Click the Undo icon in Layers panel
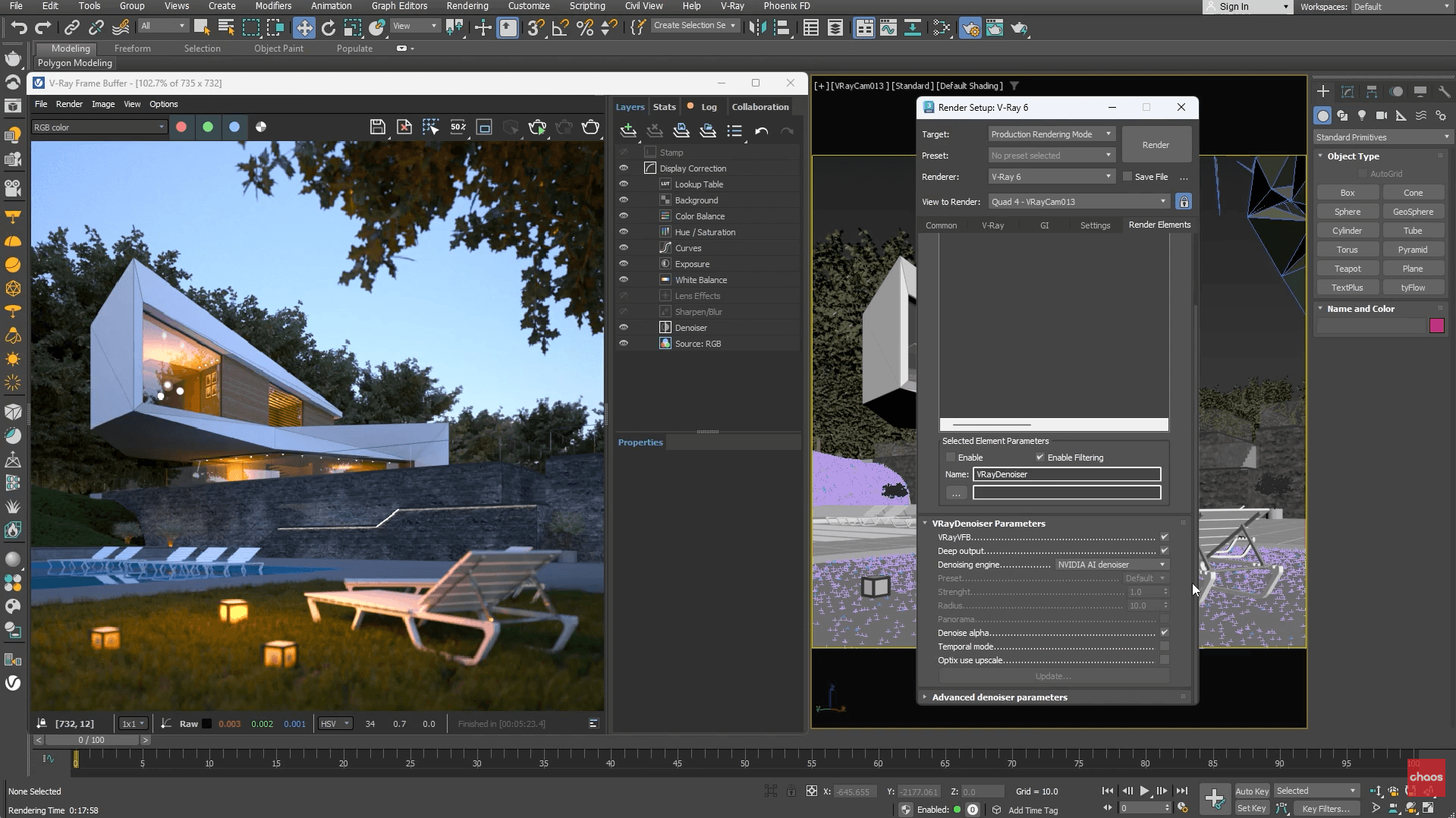1456x818 pixels. (761, 131)
